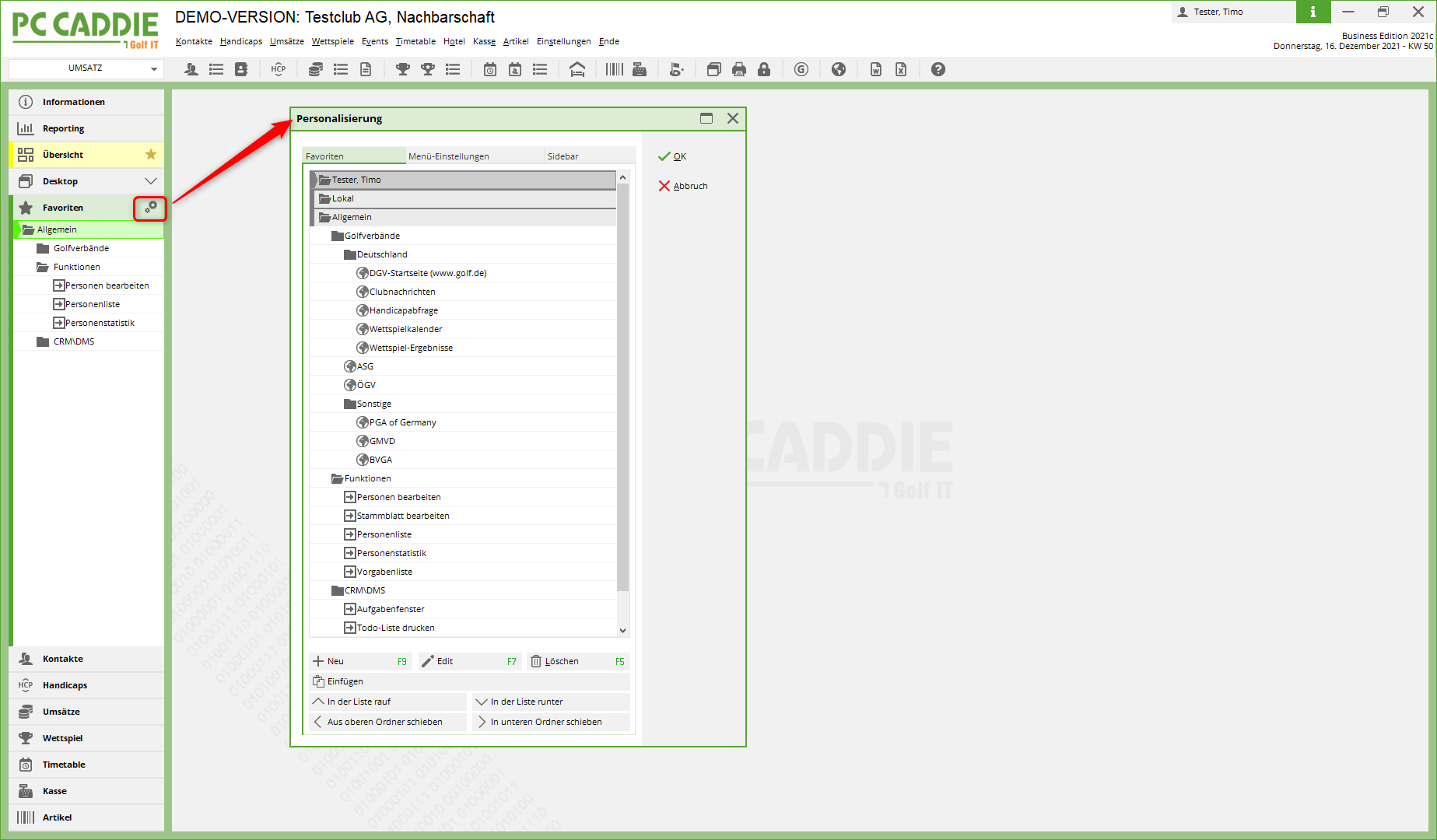Click the lock icon in toolbar
1437x840 pixels.
[764, 69]
